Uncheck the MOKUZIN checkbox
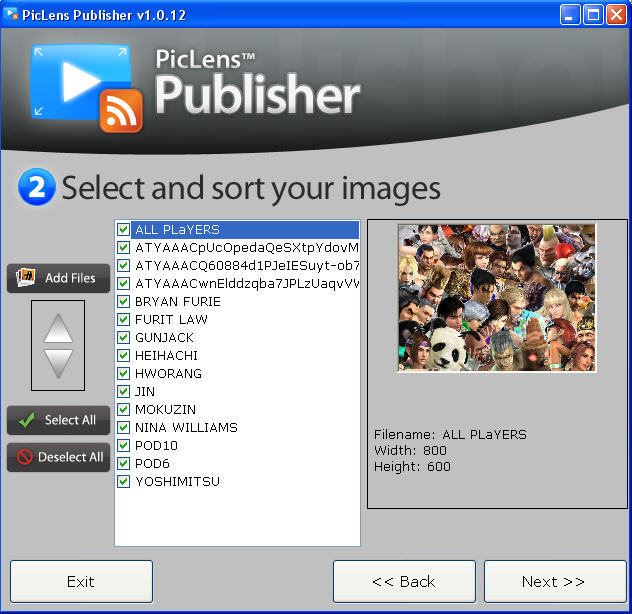 pos(123,409)
